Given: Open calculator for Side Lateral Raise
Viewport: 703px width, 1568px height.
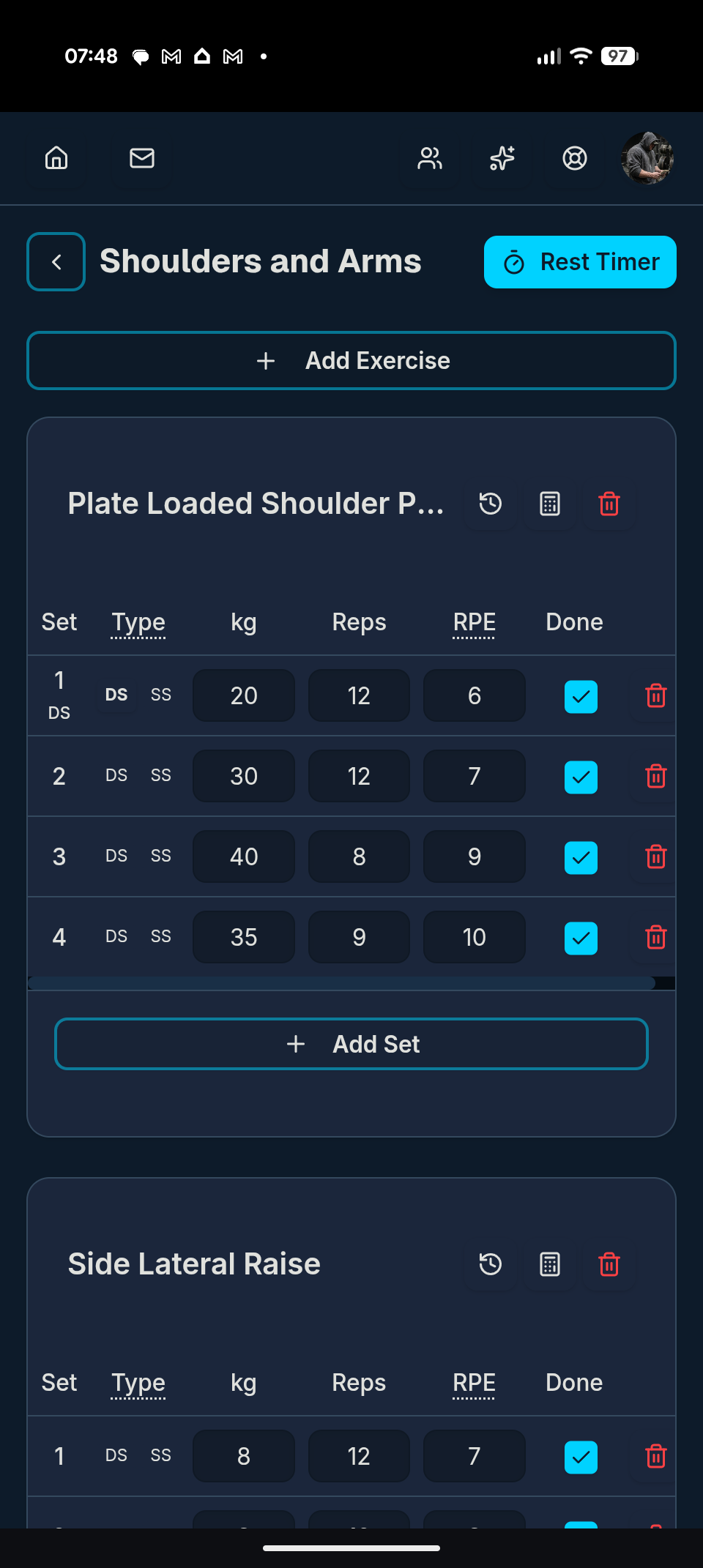Looking at the screenshot, I should point(550,1264).
